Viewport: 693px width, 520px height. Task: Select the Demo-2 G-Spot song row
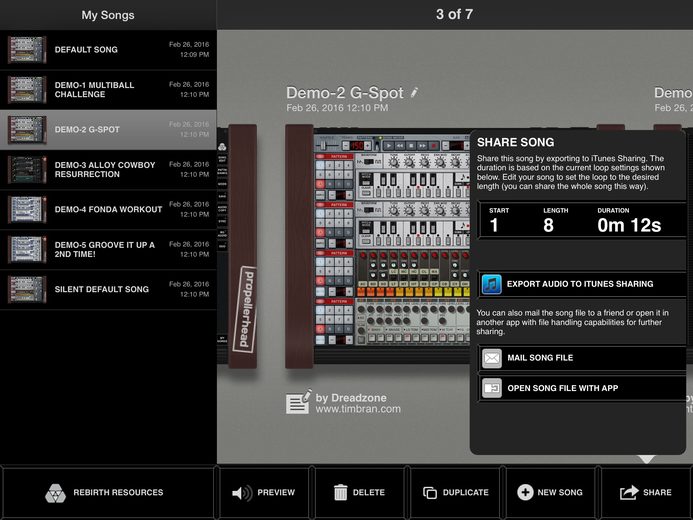tap(108, 129)
